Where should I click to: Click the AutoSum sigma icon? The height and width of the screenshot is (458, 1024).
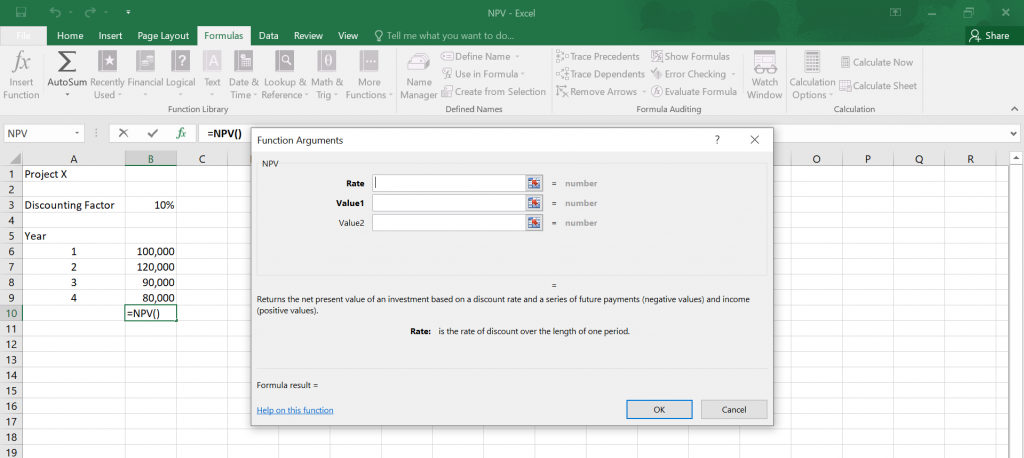67,62
